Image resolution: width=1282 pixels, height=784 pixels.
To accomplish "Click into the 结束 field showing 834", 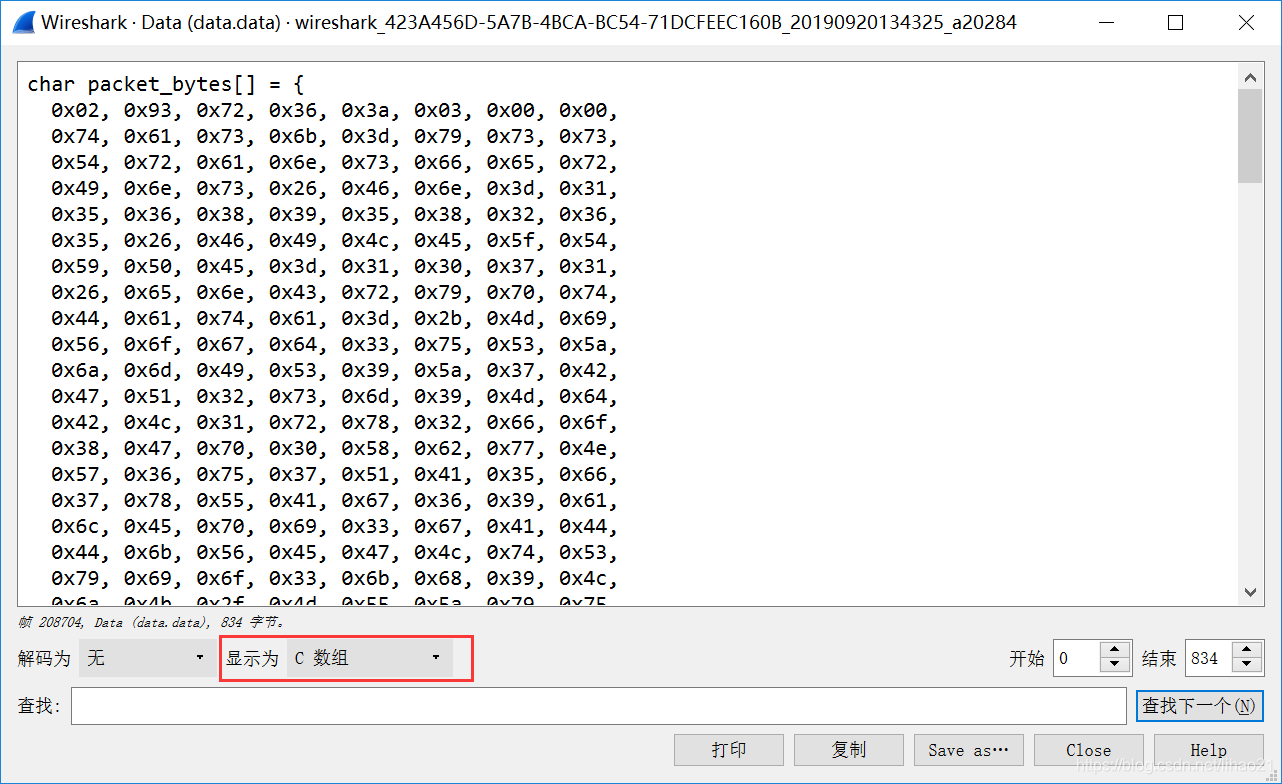I will coord(1207,658).
